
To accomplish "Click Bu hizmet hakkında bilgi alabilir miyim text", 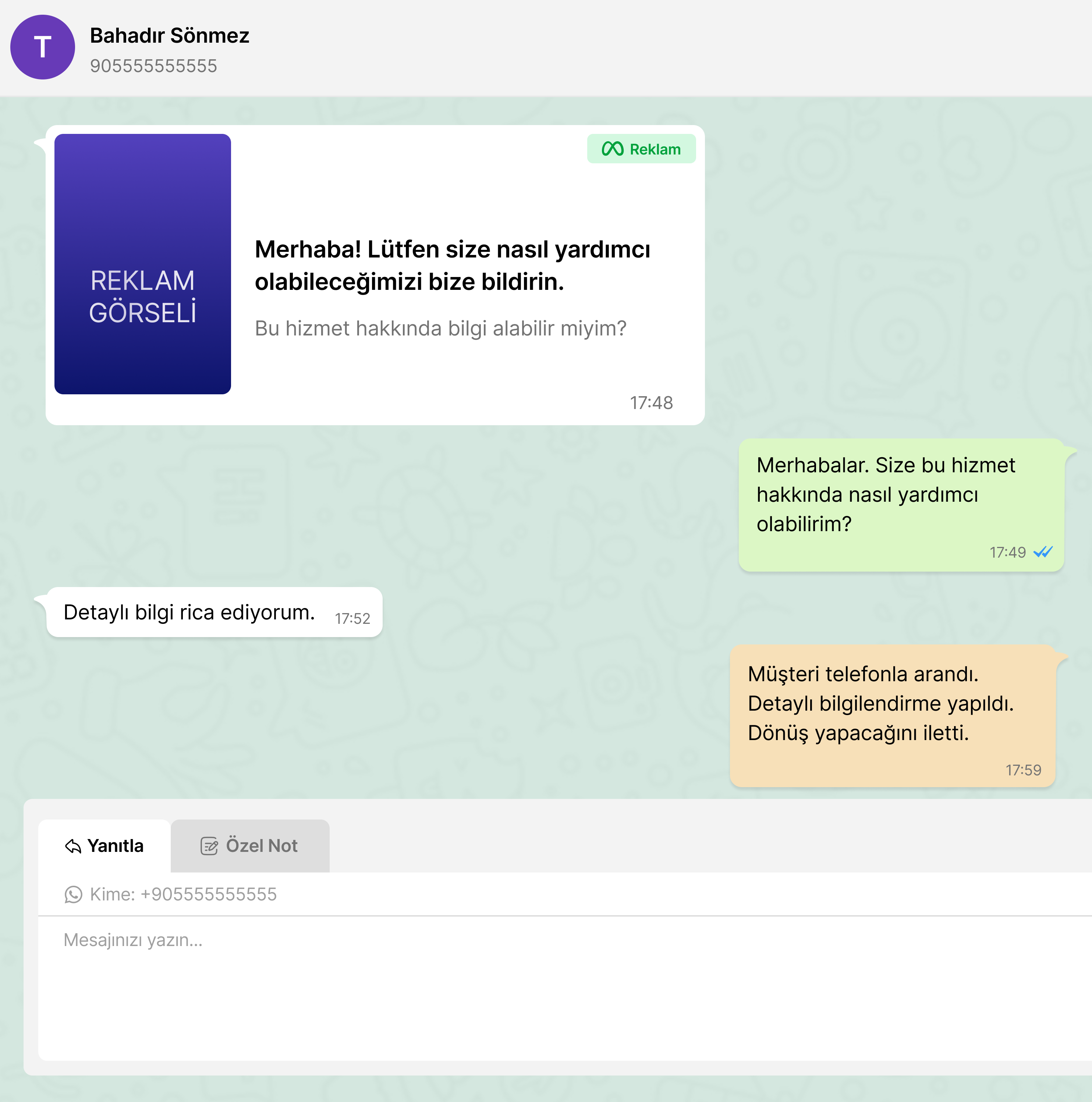I will pyautogui.click(x=440, y=328).
